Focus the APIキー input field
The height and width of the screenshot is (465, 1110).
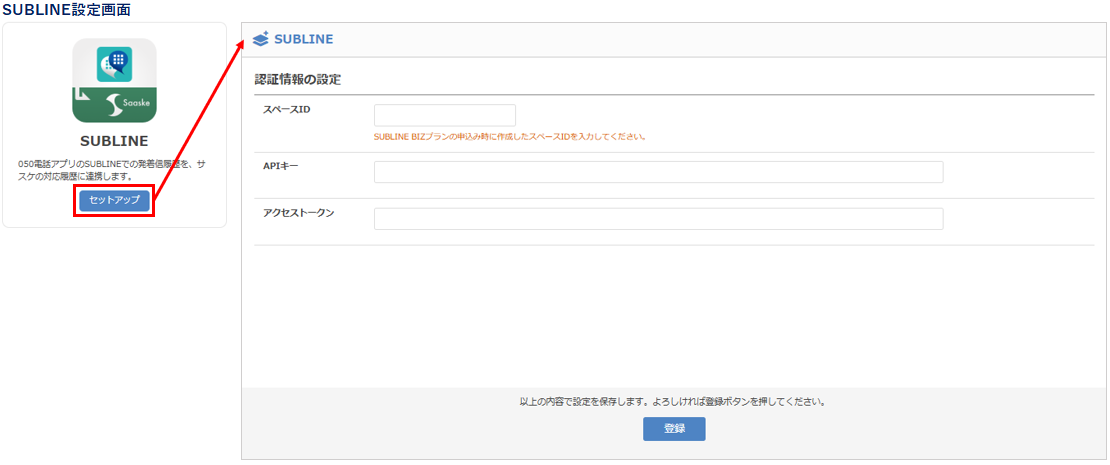(x=658, y=172)
